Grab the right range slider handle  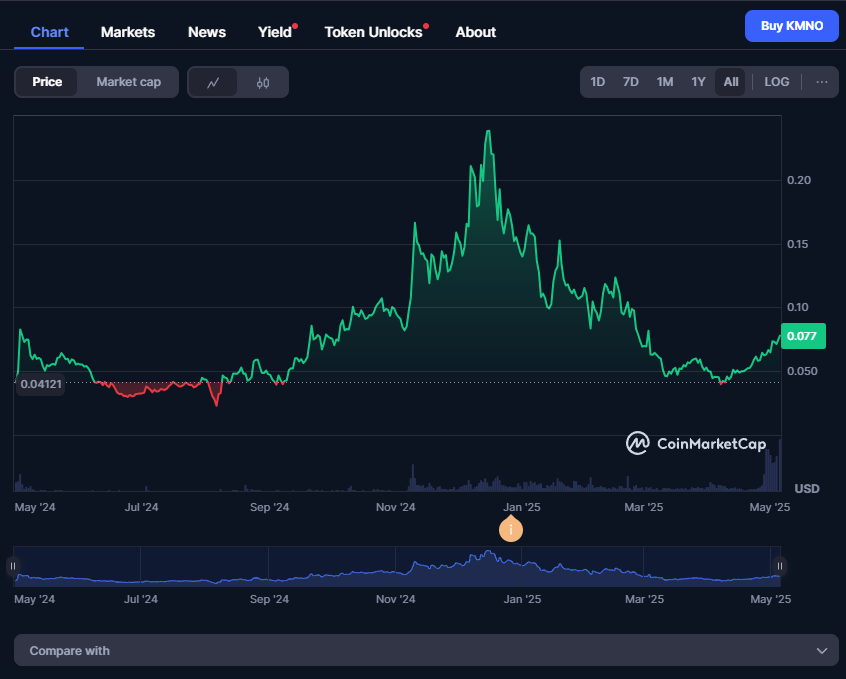click(780, 566)
